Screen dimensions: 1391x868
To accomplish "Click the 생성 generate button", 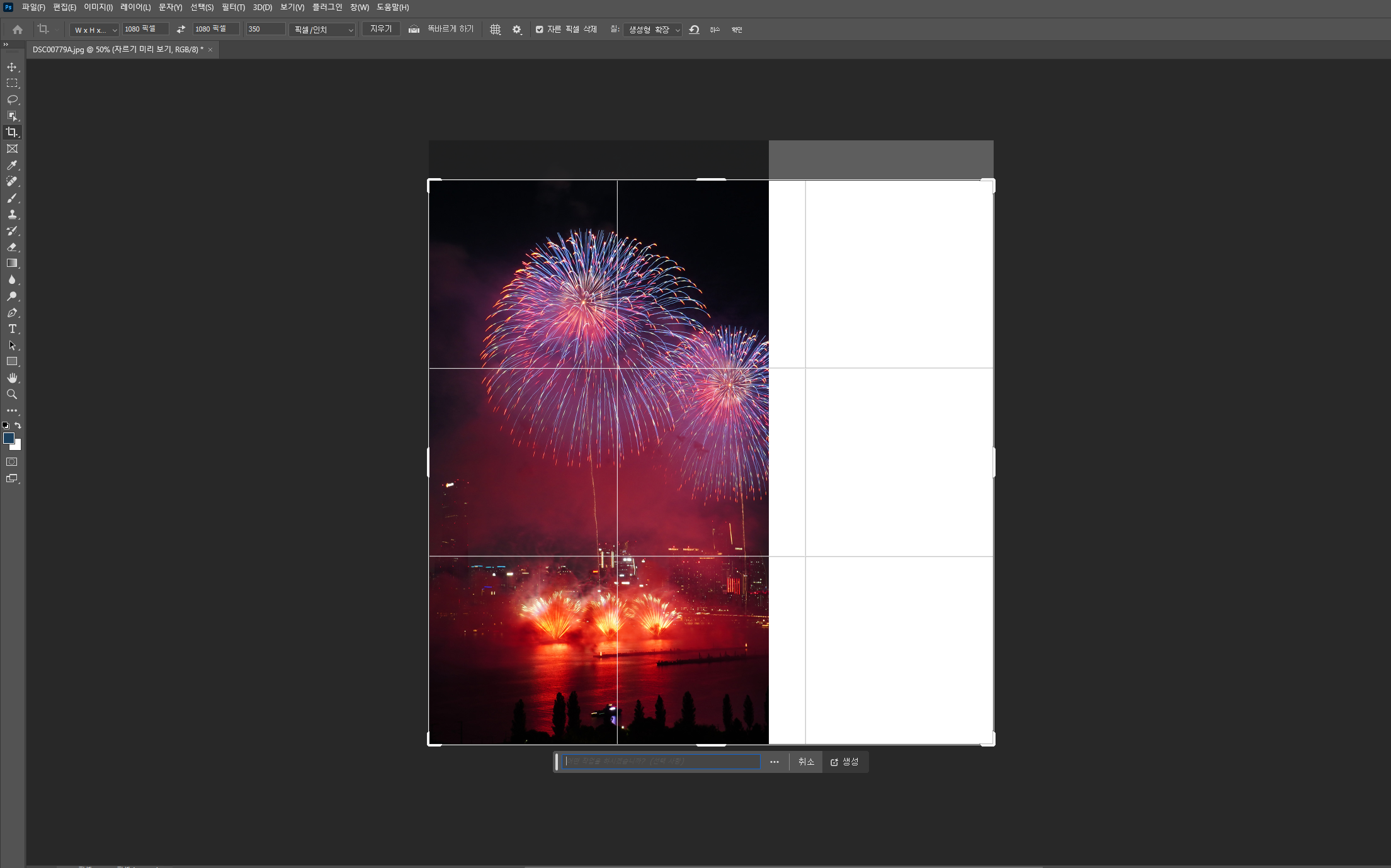I will pos(845,762).
